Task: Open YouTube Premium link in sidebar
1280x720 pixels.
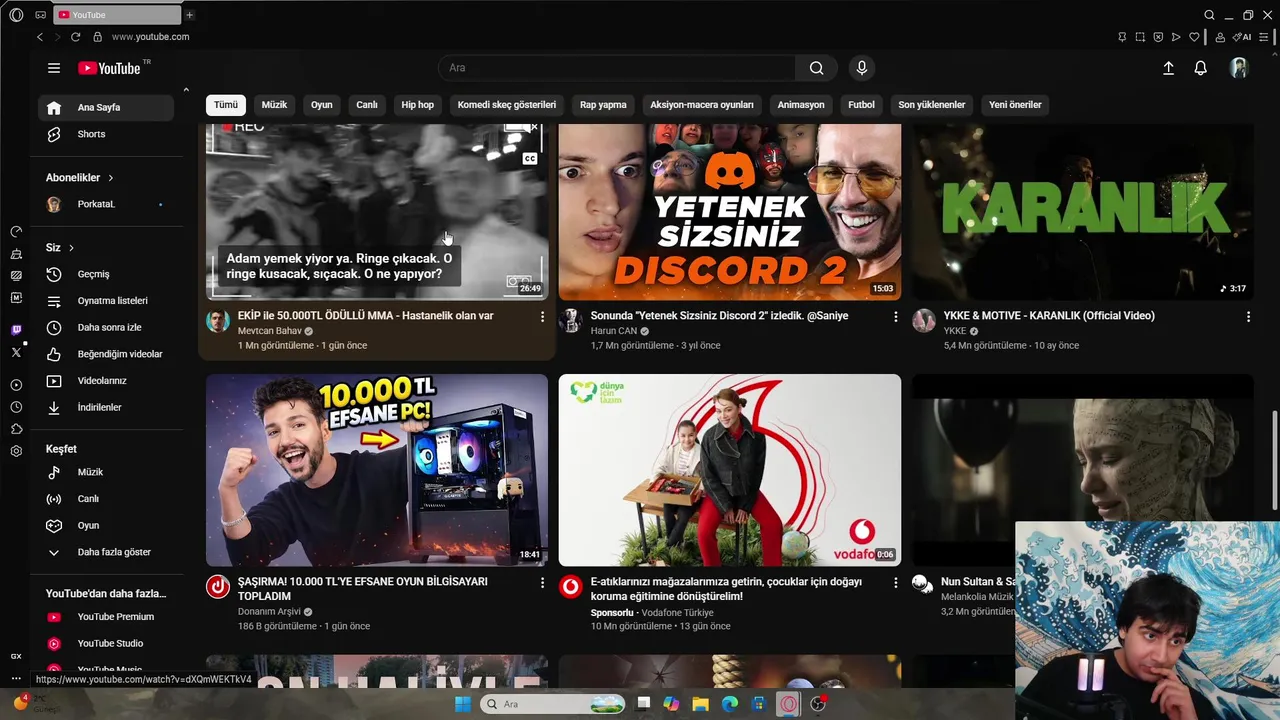Action: pyautogui.click(x=106, y=617)
